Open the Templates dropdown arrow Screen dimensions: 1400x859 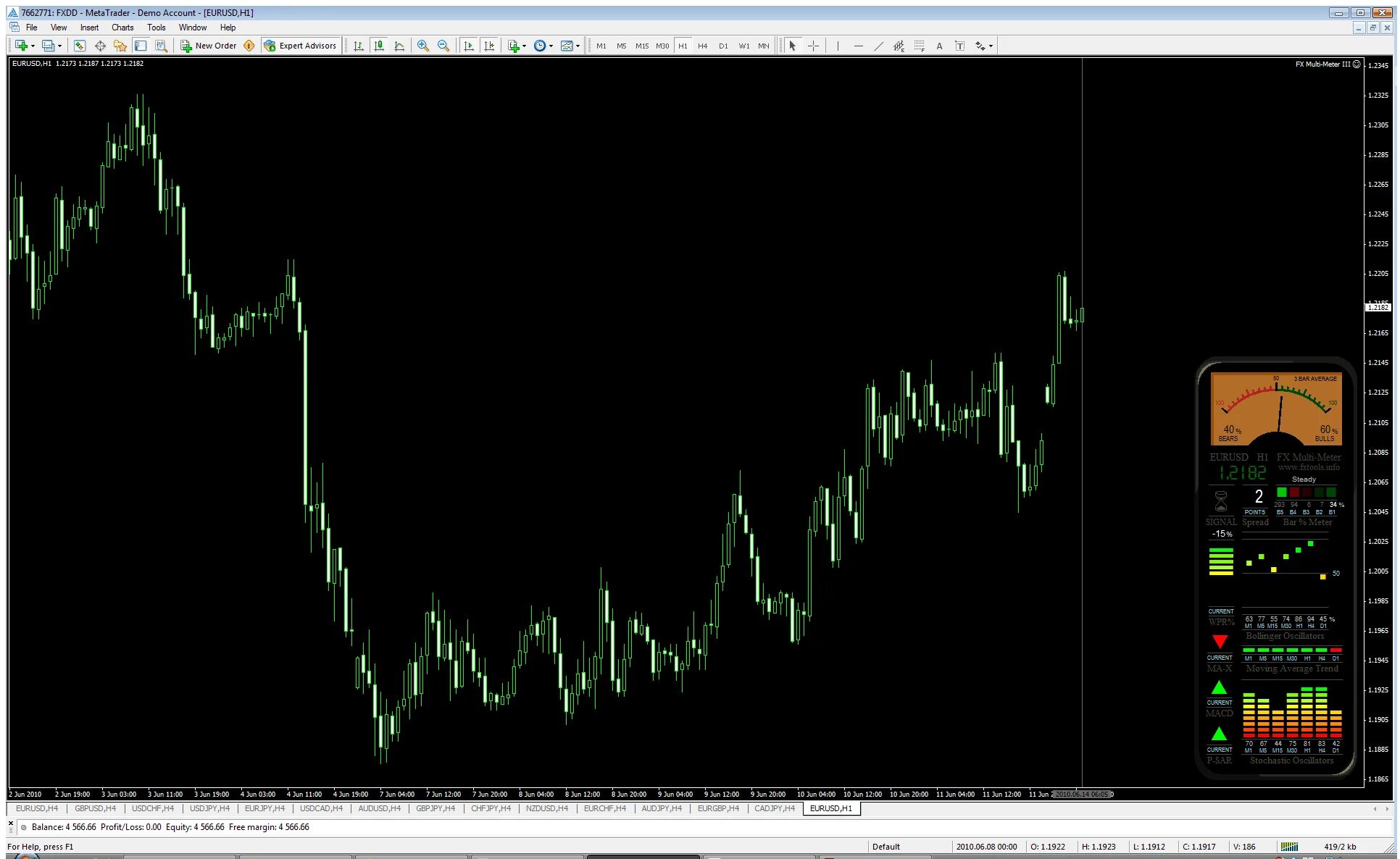[x=577, y=46]
